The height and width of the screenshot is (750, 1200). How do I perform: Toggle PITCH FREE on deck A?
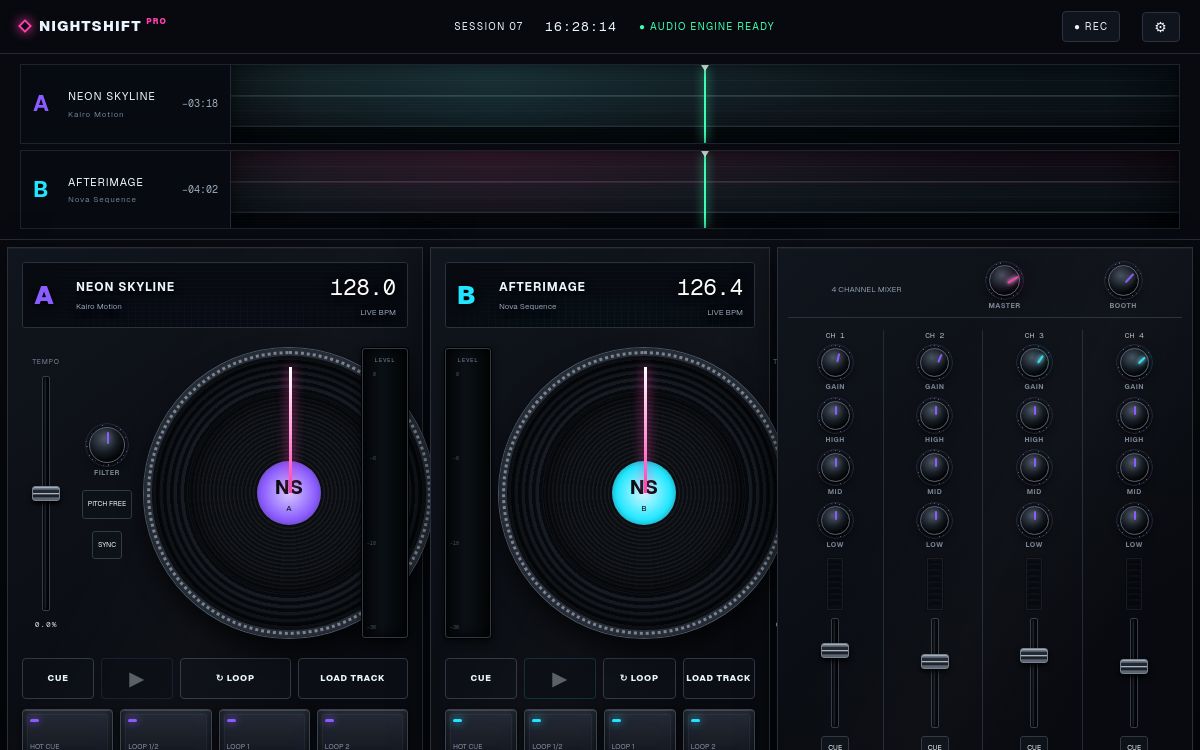click(x=107, y=504)
